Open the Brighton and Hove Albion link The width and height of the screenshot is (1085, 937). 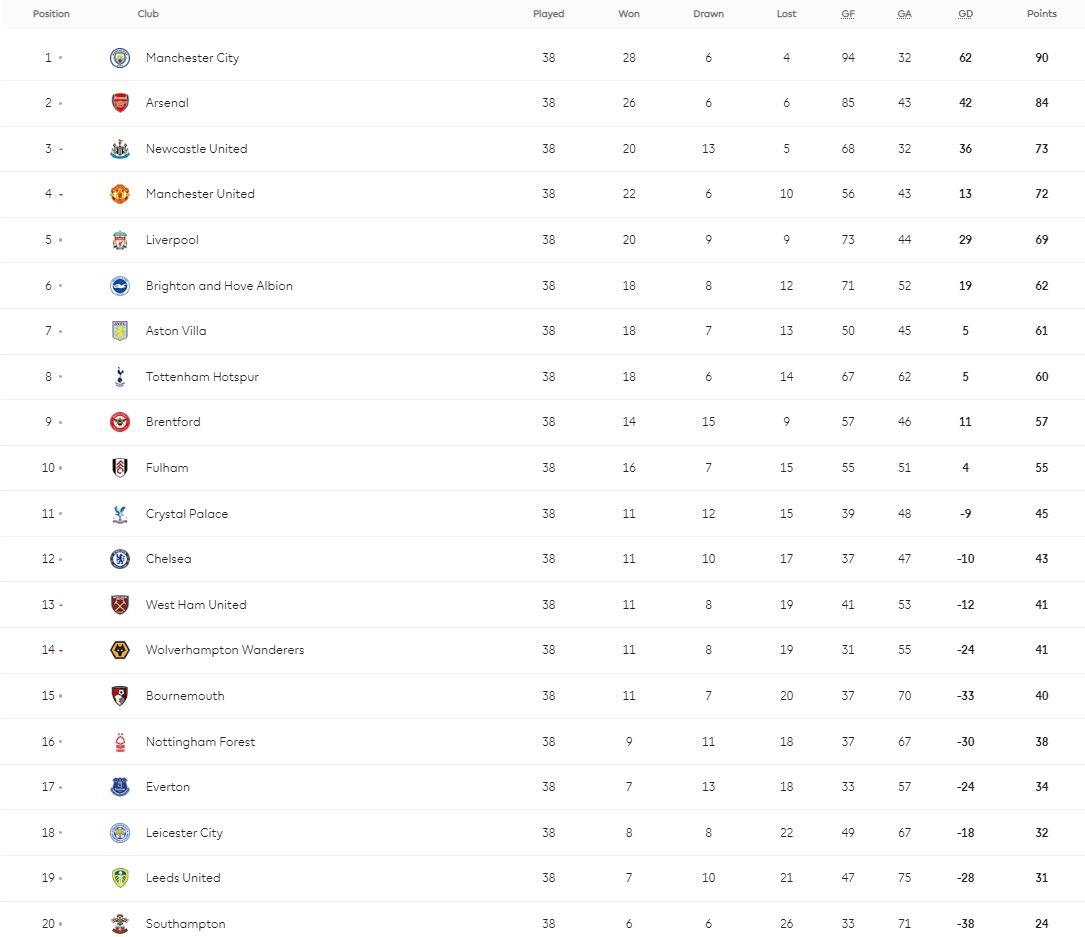coord(219,286)
